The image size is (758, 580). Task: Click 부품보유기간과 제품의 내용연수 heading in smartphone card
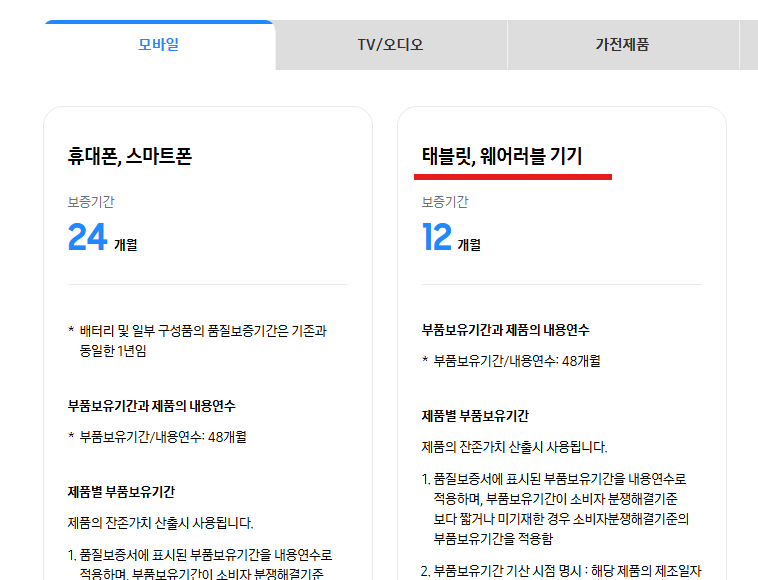coord(152,406)
